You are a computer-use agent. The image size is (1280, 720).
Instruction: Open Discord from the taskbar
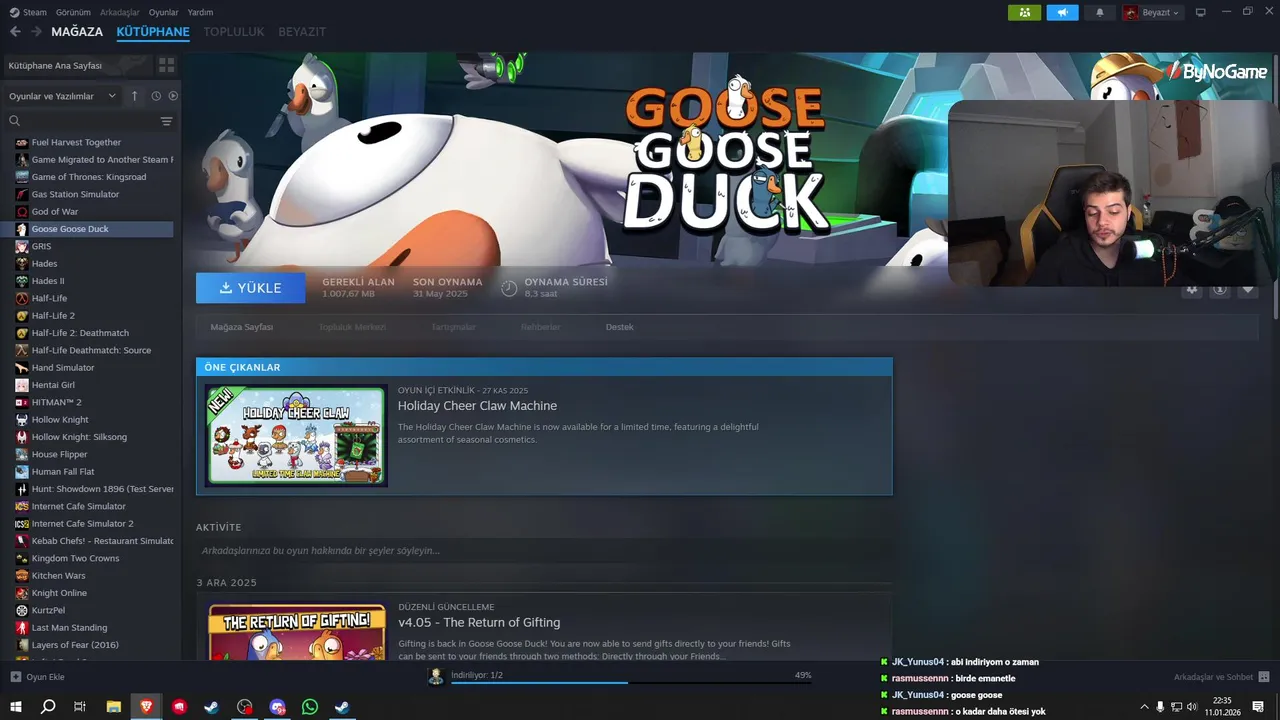(277, 707)
